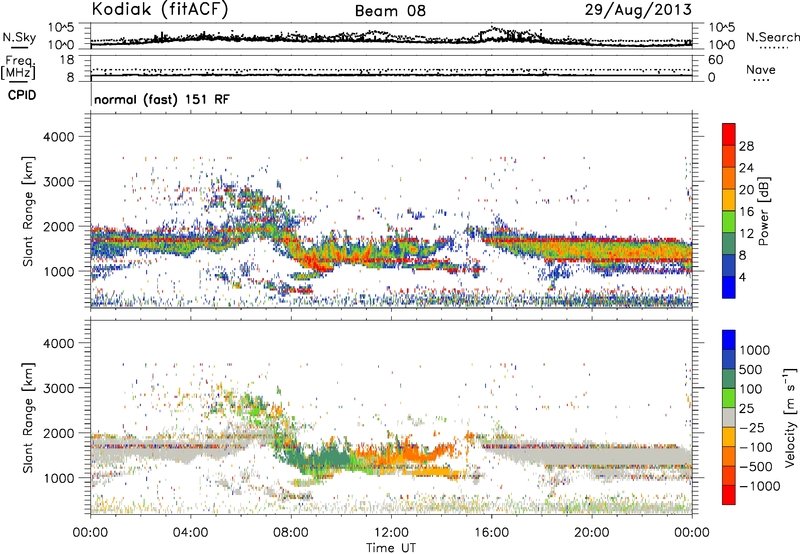Click Velocity colorbar segment between 100 and 500
The width and height of the screenshot is (800, 554).
(x=729, y=379)
